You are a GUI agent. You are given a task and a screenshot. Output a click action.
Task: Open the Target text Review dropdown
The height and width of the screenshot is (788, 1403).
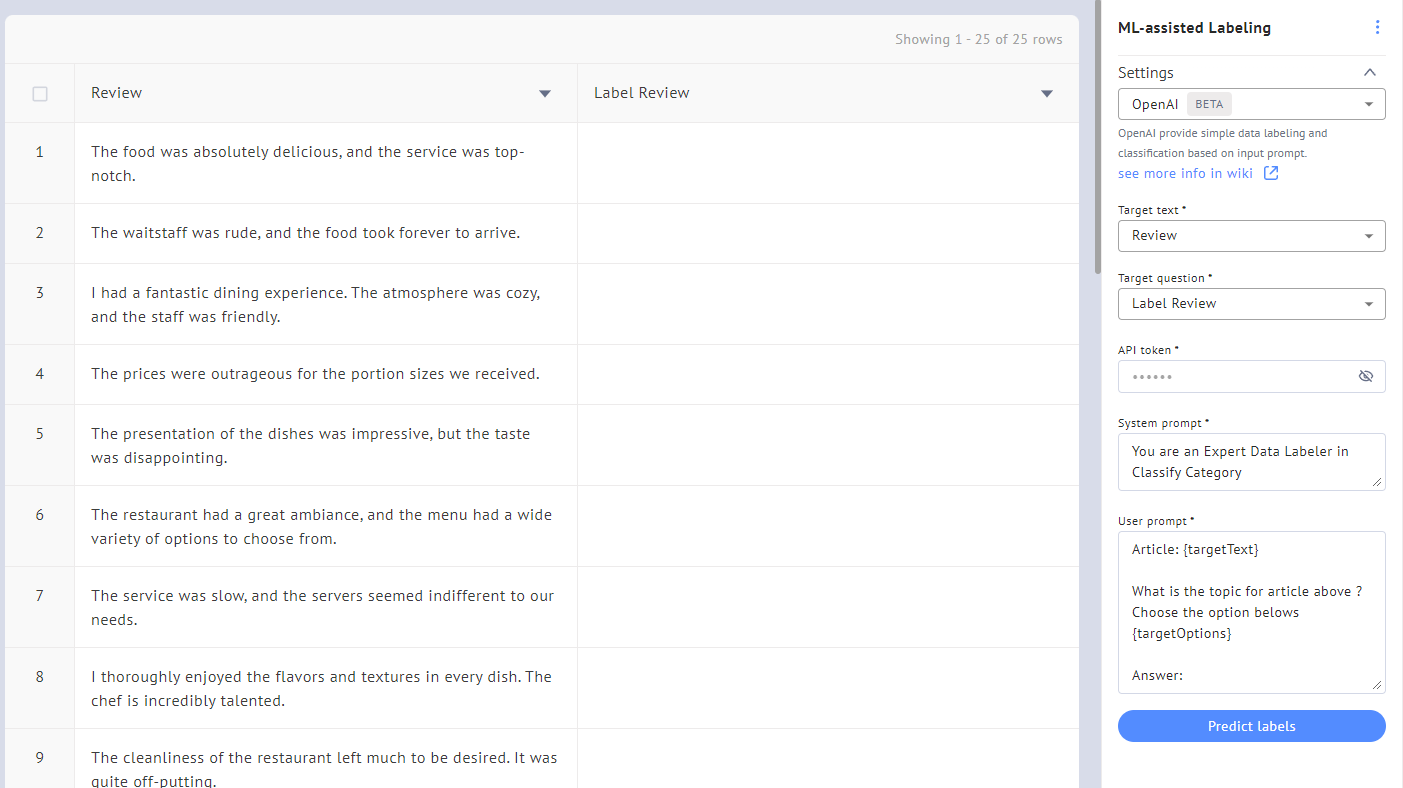click(1251, 236)
